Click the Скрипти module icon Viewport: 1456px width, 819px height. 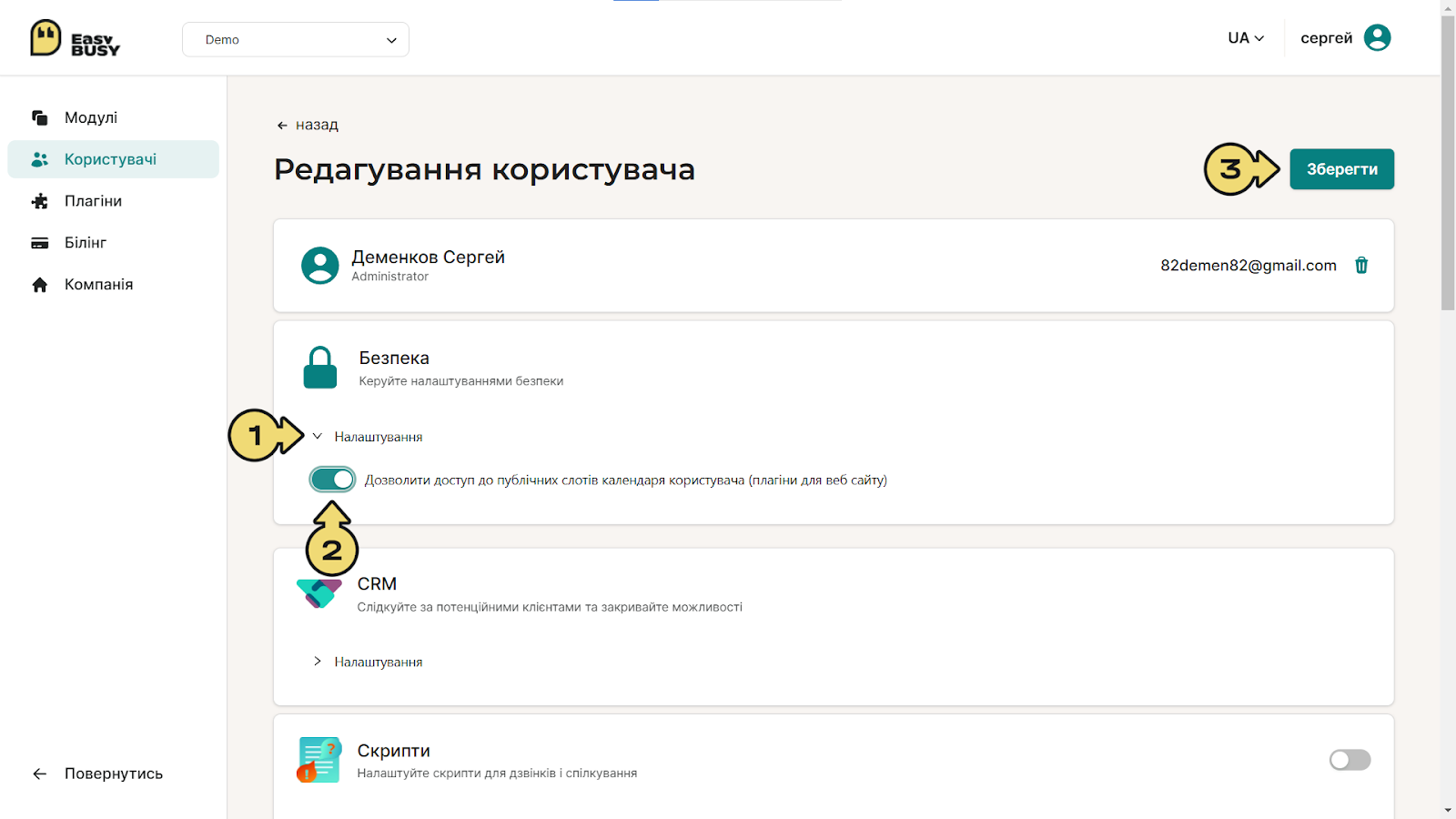tap(319, 760)
